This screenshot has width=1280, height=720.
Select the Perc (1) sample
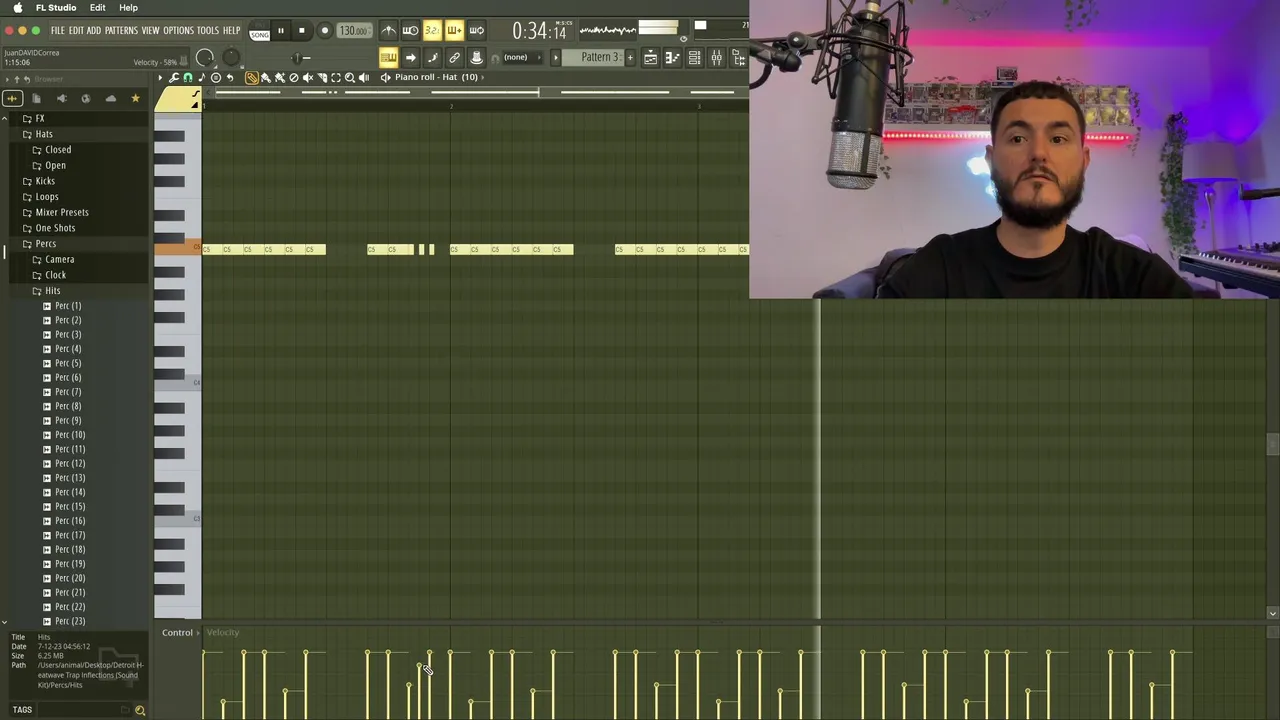[68, 306]
